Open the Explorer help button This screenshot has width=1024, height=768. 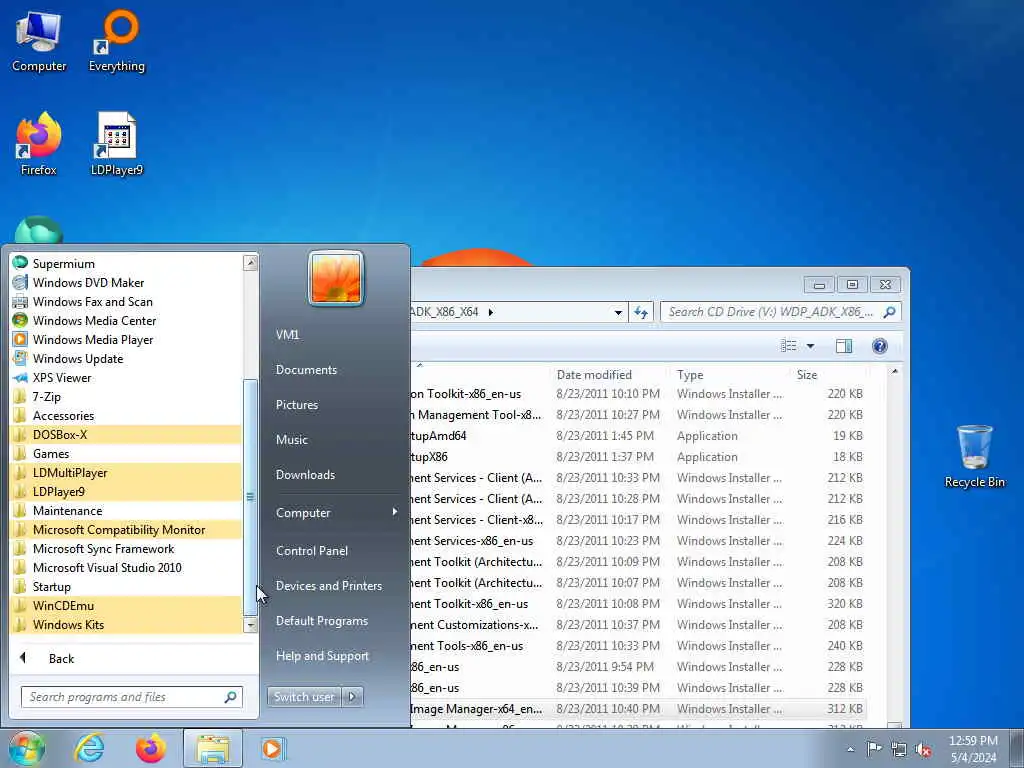tap(880, 345)
